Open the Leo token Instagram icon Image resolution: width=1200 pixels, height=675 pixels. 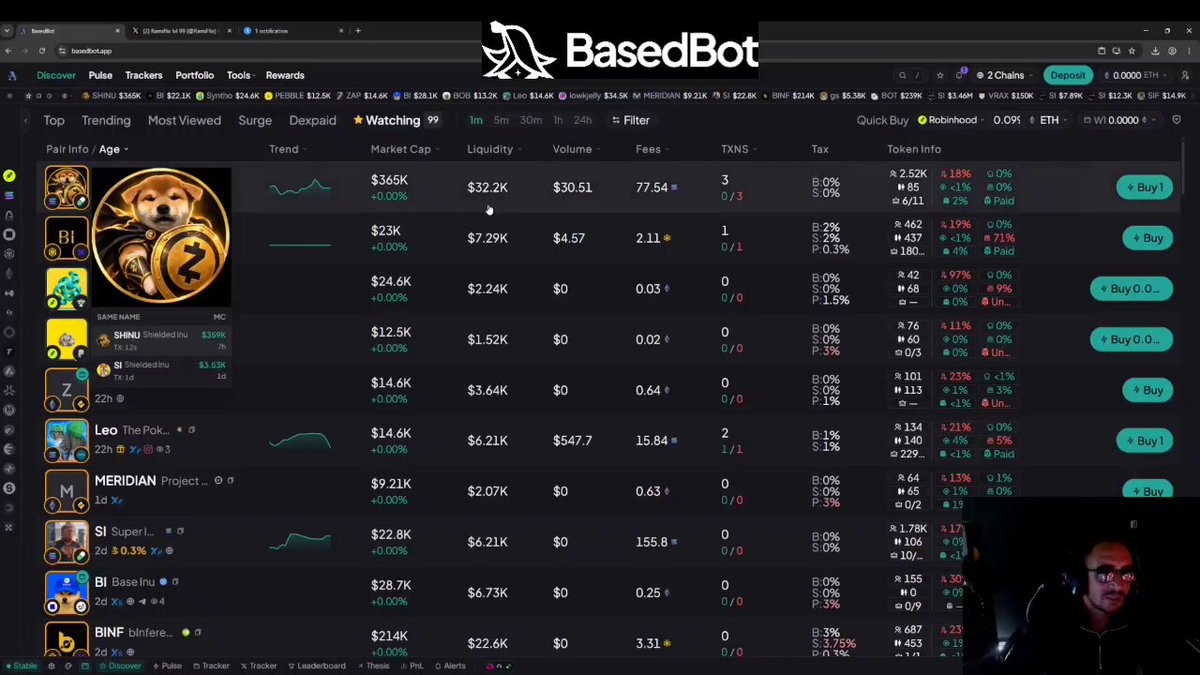[x=149, y=449]
